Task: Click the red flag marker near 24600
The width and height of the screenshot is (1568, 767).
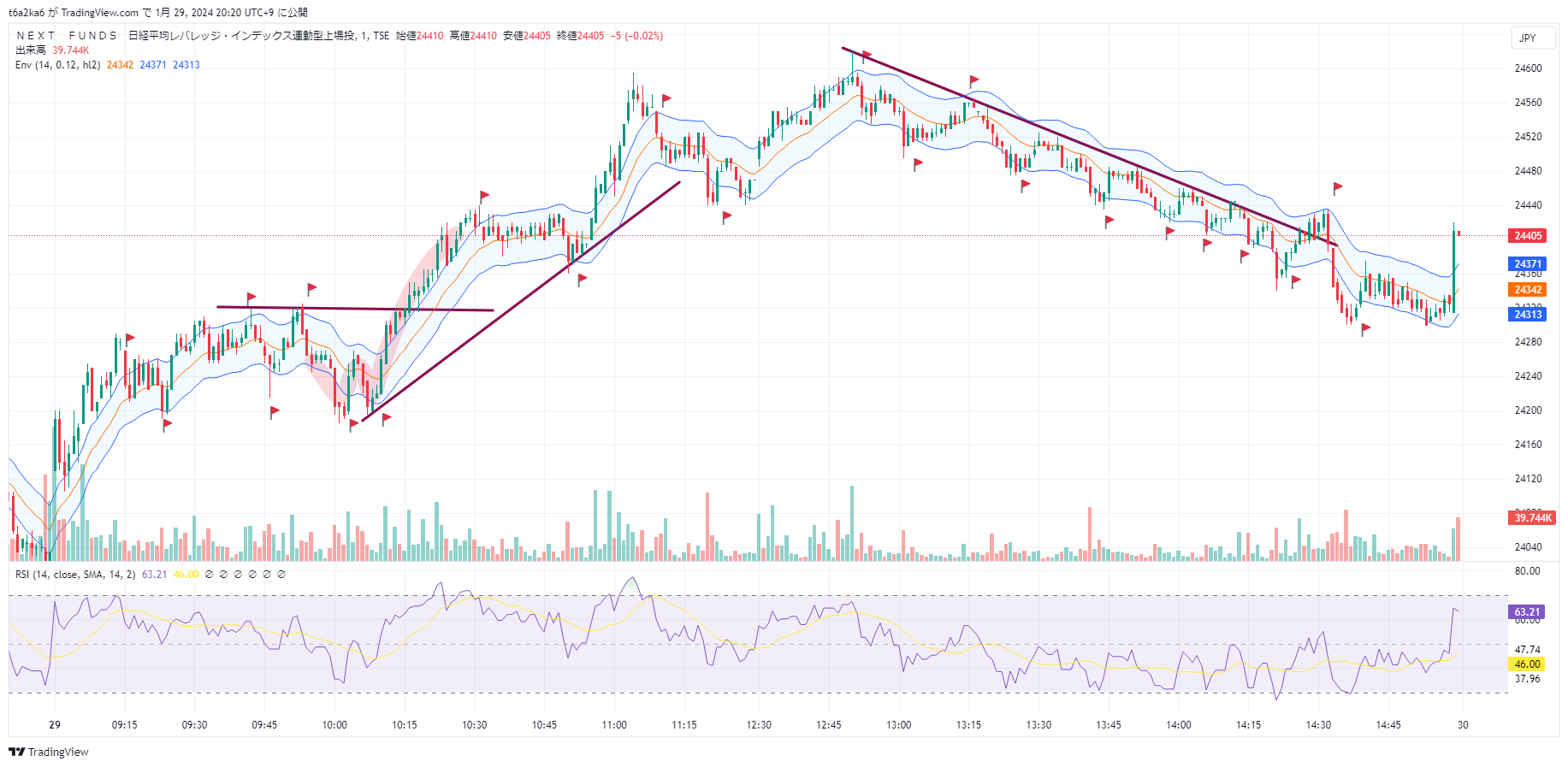Action: (x=867, y=55)
